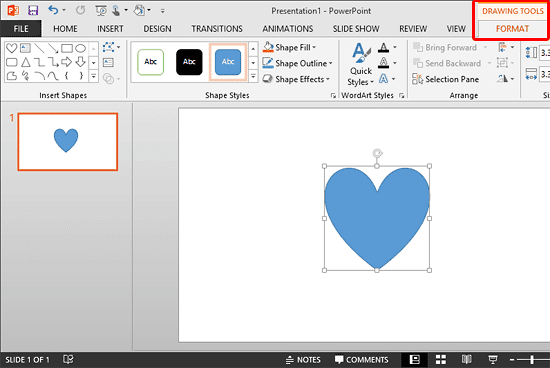Select the Isosceles Triangle shape
Image resolution: width=550 pixels, height=368 pixels.
pos(25,62)
